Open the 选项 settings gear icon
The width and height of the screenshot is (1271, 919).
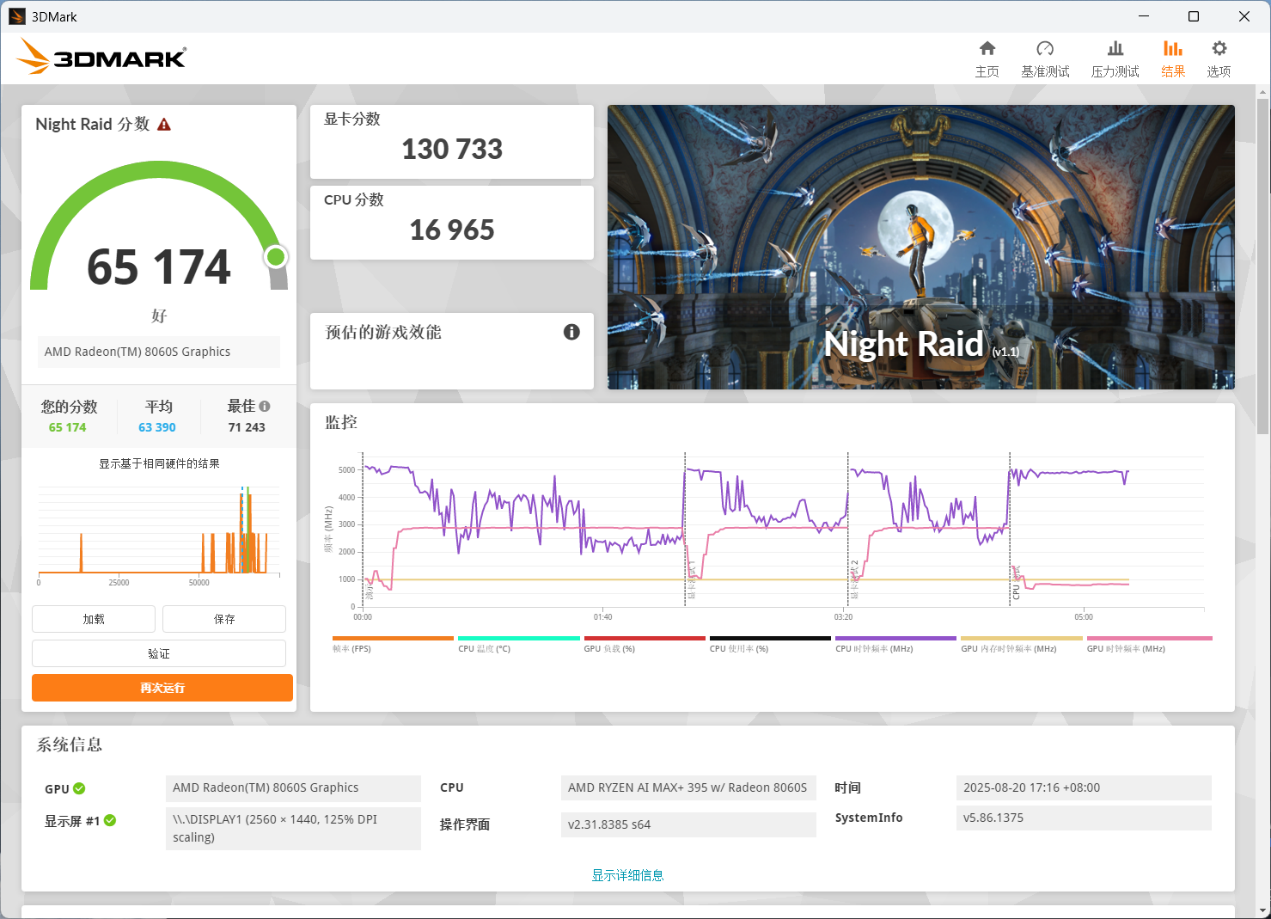(x=1218, y=49)
